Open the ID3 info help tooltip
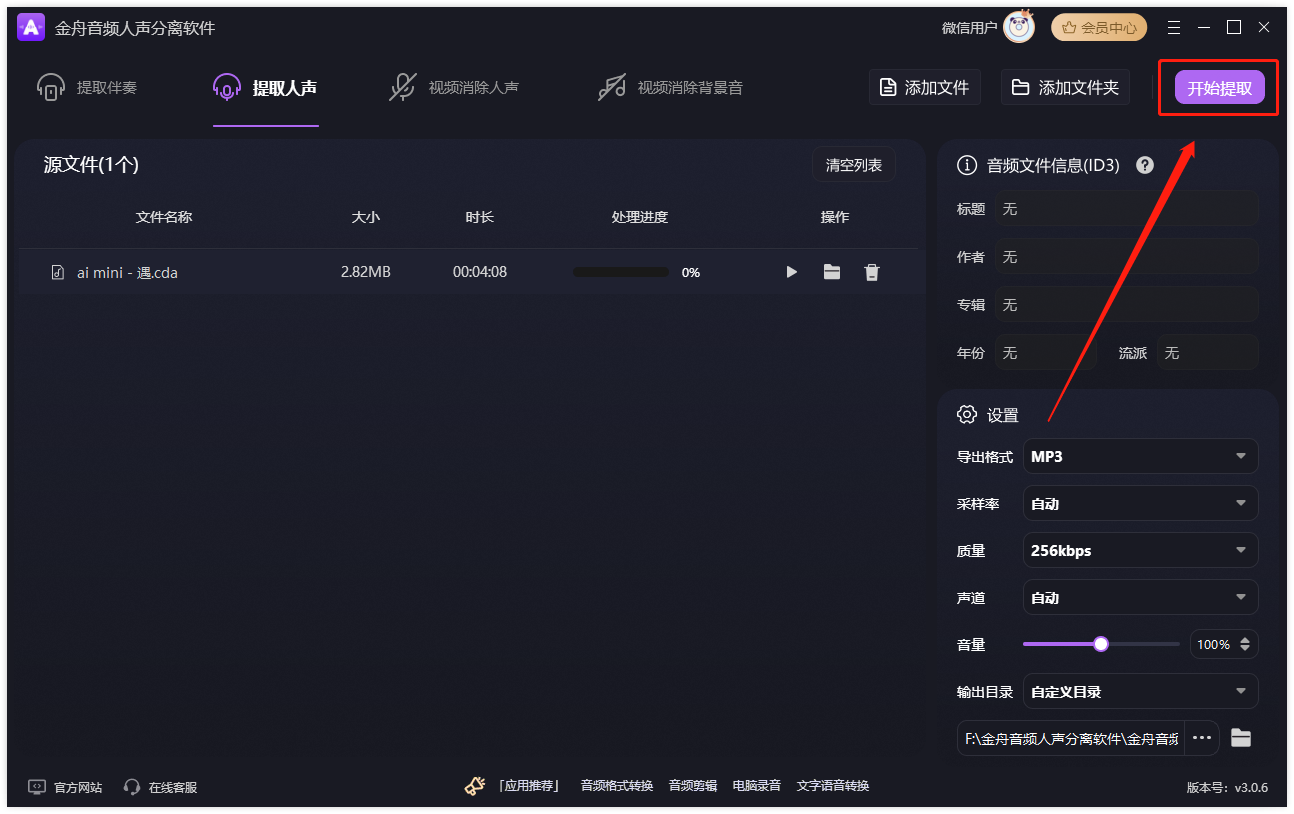The width and height of the screenshot is (1294, 814). [1144, 165]
